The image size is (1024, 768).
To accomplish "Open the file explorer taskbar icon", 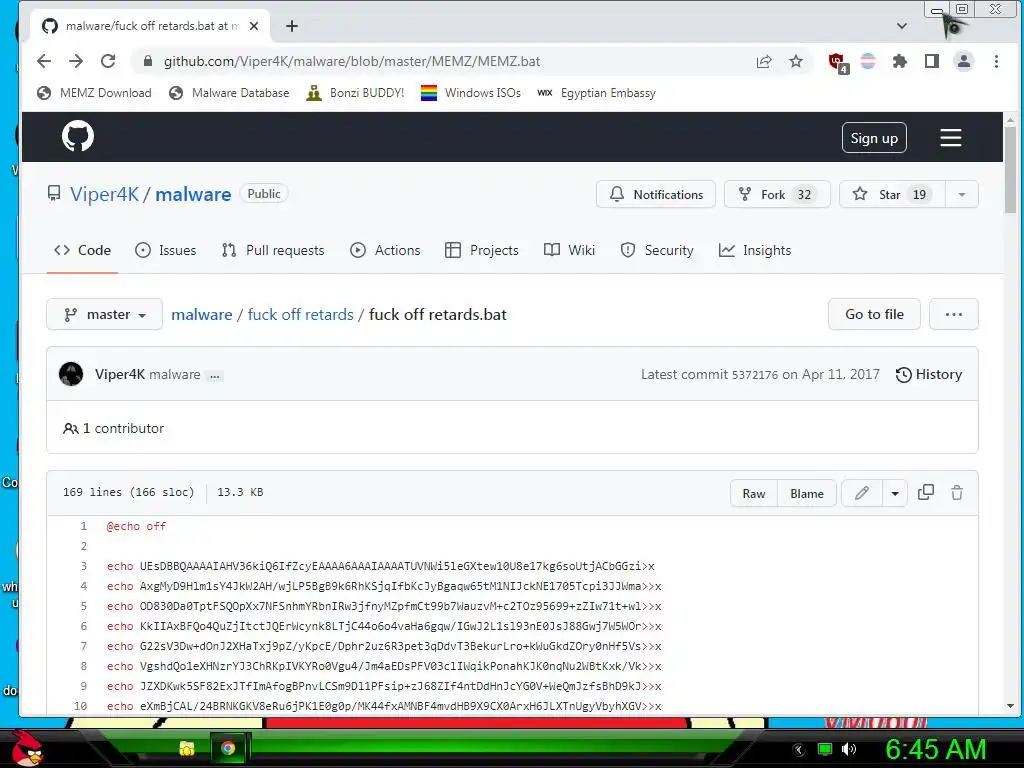I will coord(187,748).
